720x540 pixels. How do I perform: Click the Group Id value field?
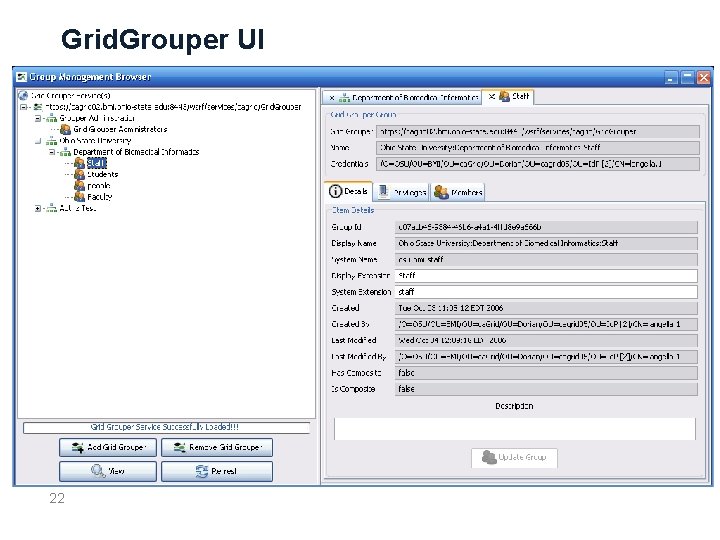point(546,227)
